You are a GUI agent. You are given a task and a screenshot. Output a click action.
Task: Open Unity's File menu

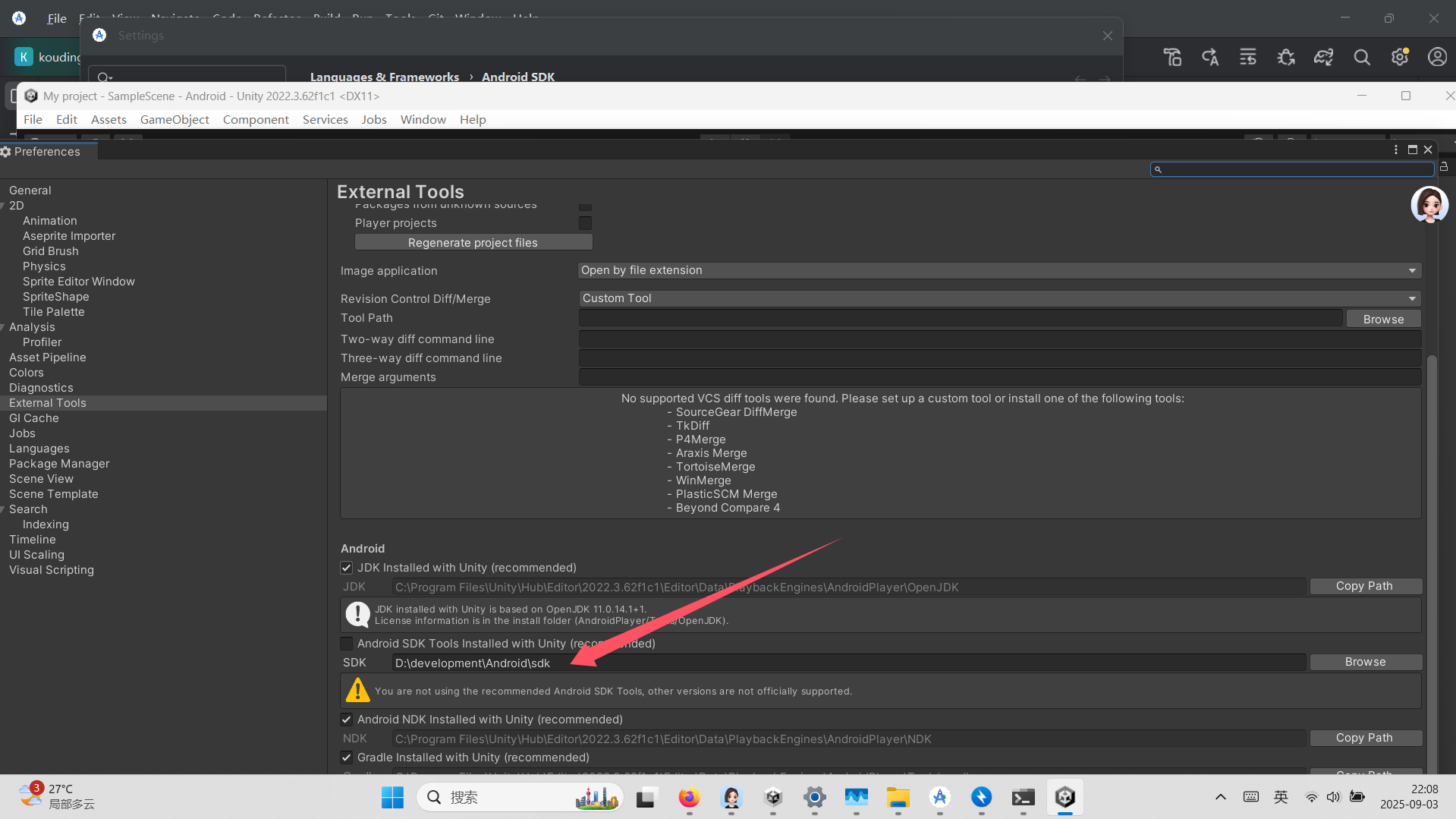click(x=33, y=119)
